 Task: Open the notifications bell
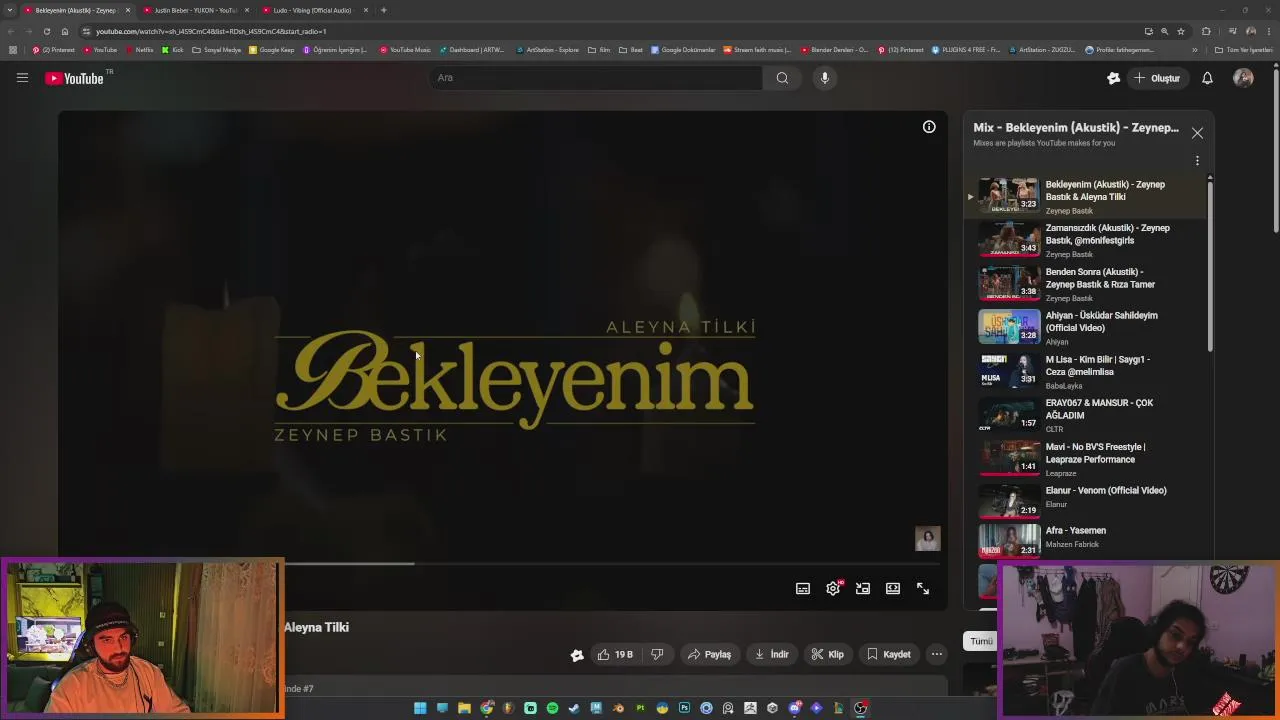1207,78
